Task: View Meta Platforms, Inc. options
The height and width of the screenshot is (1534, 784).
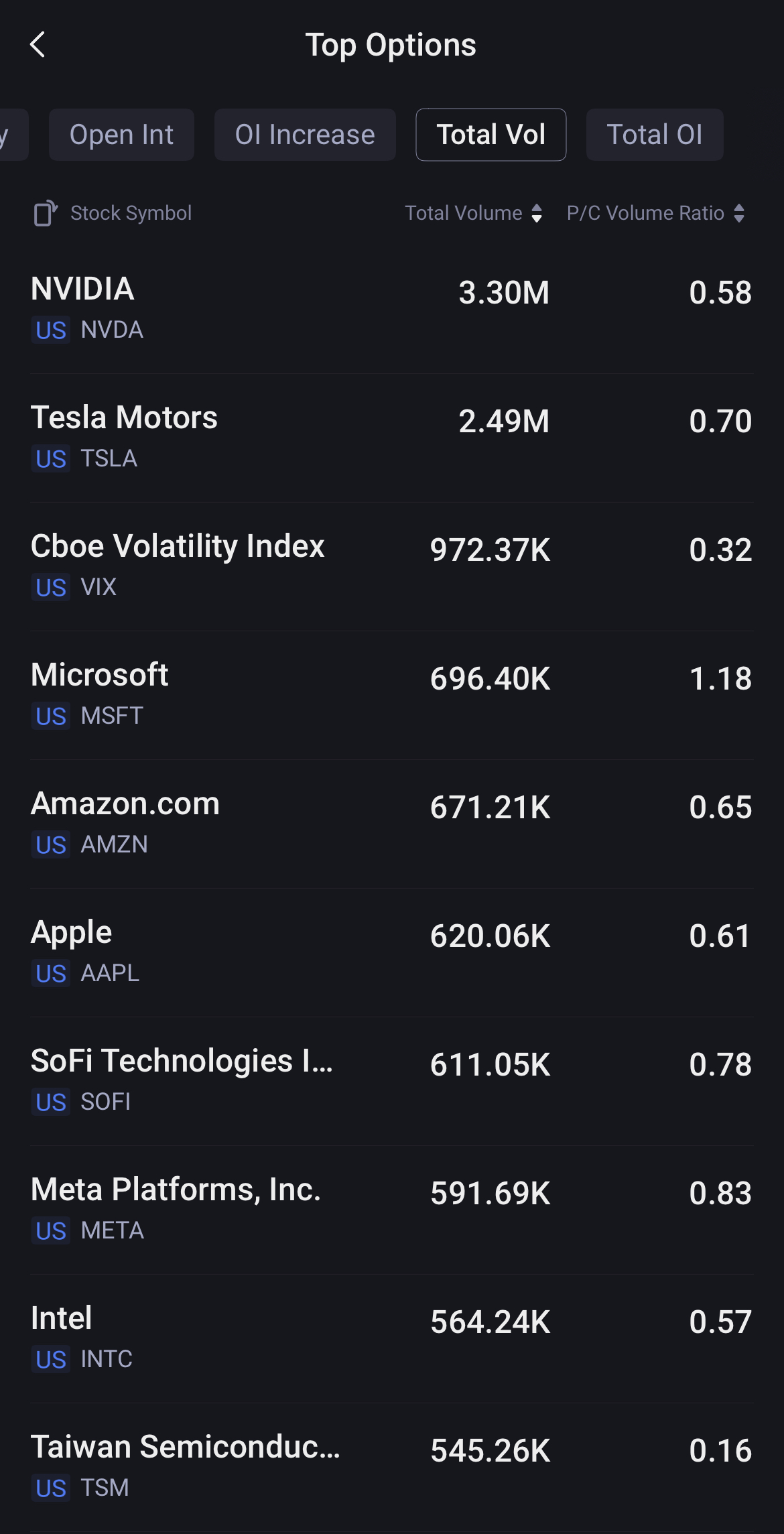Action: pyautogui.click(x=391, y=1209)
